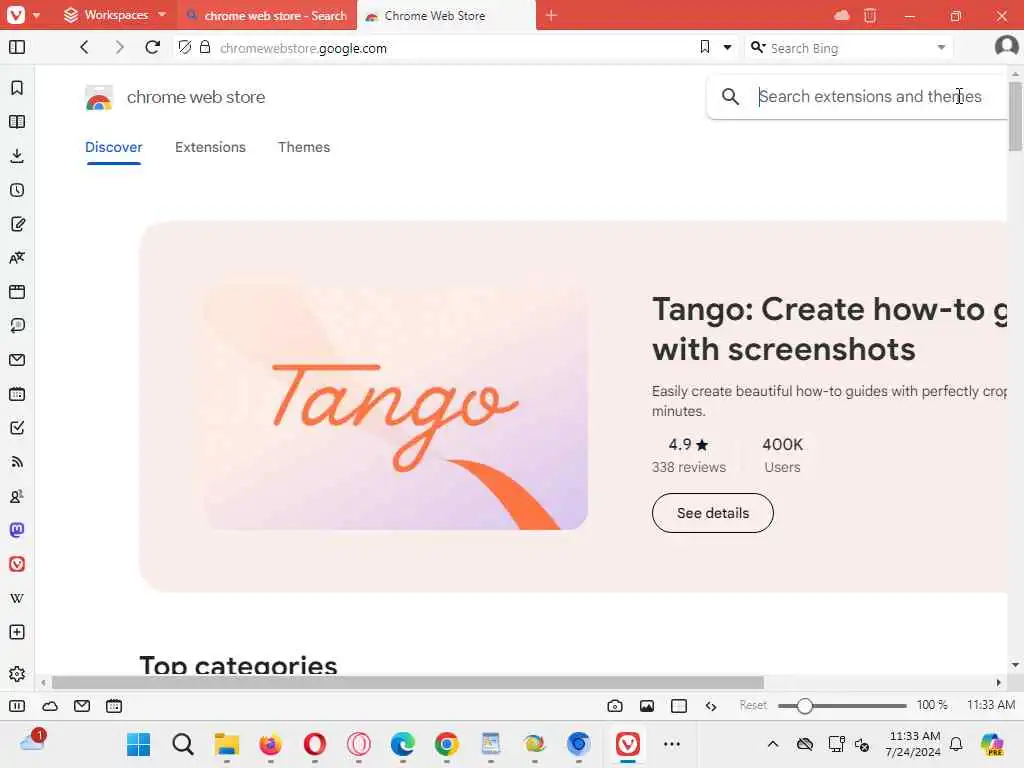Toggle the tracker and ad blocker shield
The image size is (1024, 768).
185,47
